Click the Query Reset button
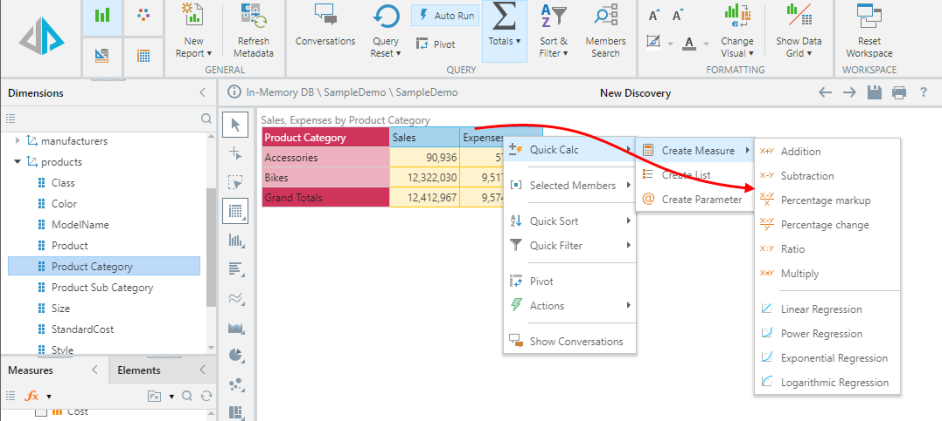 (x=385, y=31)
